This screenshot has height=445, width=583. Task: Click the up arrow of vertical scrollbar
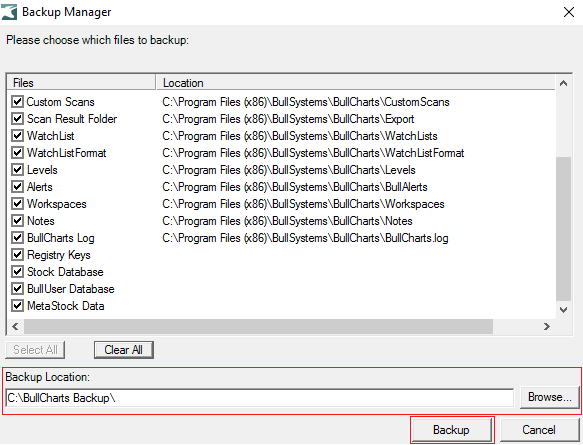click(563, 83)
